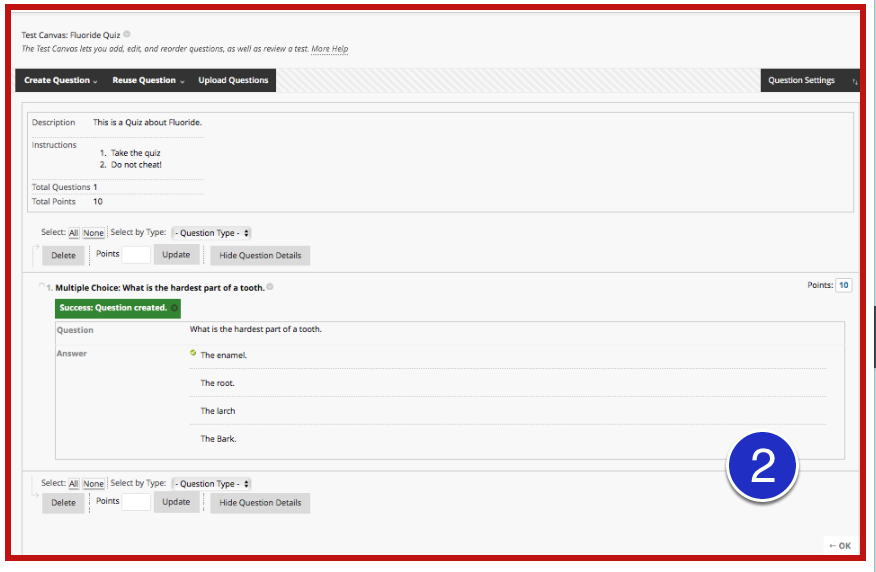Open top Question Type dropdown

point(211,233)
